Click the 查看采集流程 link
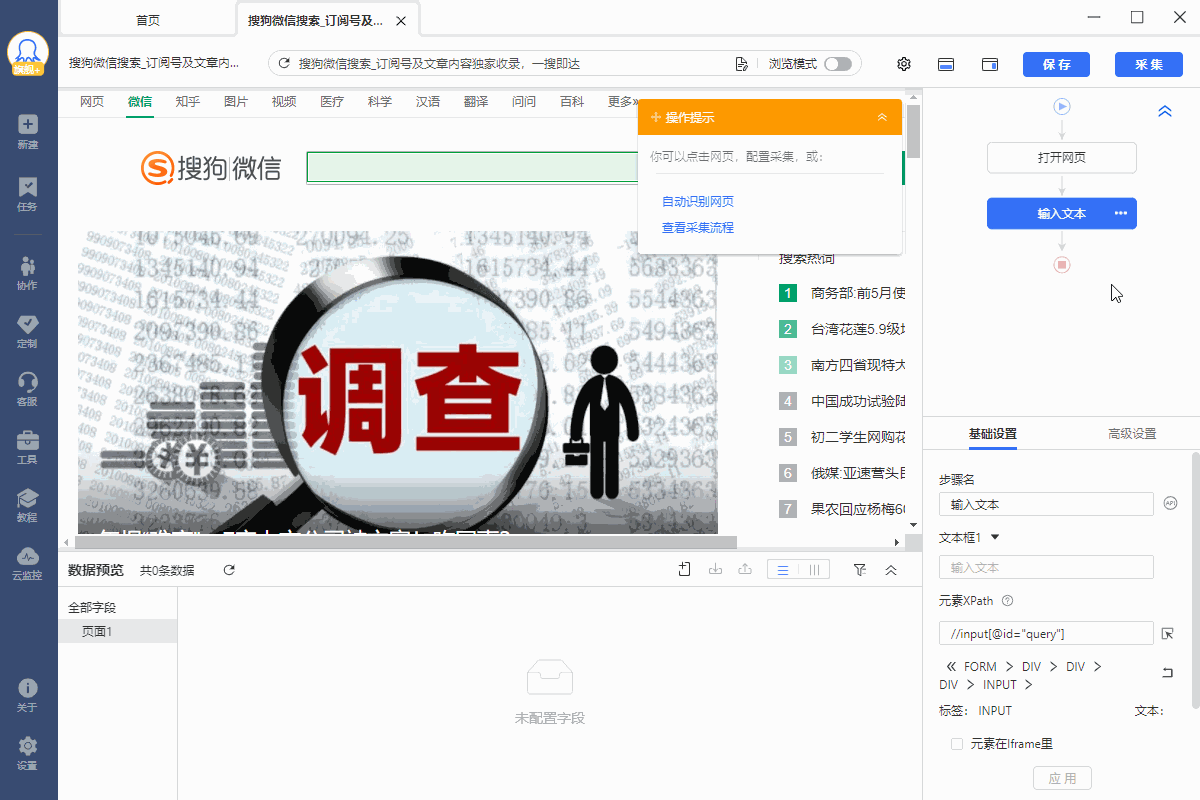 coord(698,228)
